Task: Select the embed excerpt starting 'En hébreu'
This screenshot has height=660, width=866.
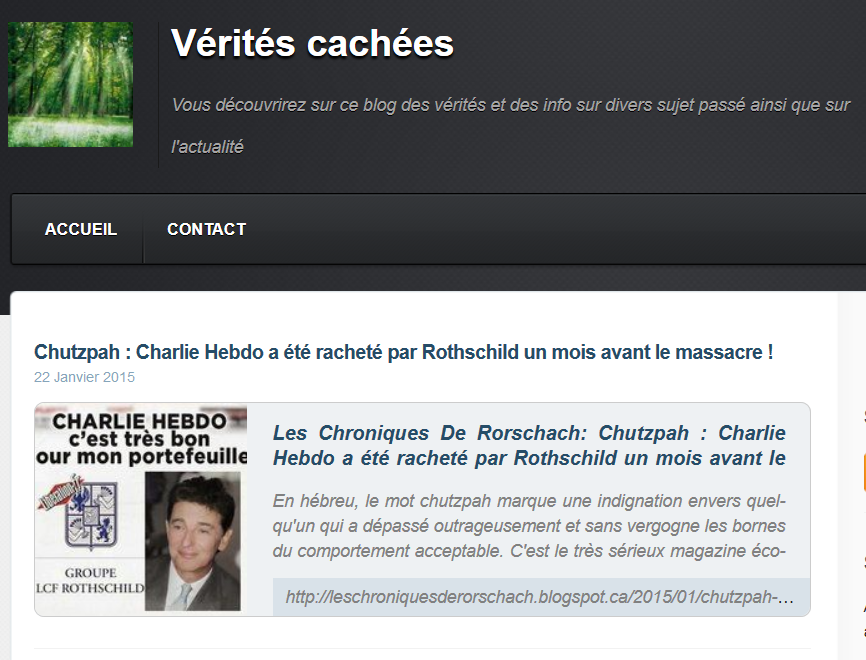Action: [x=529, y=526]
